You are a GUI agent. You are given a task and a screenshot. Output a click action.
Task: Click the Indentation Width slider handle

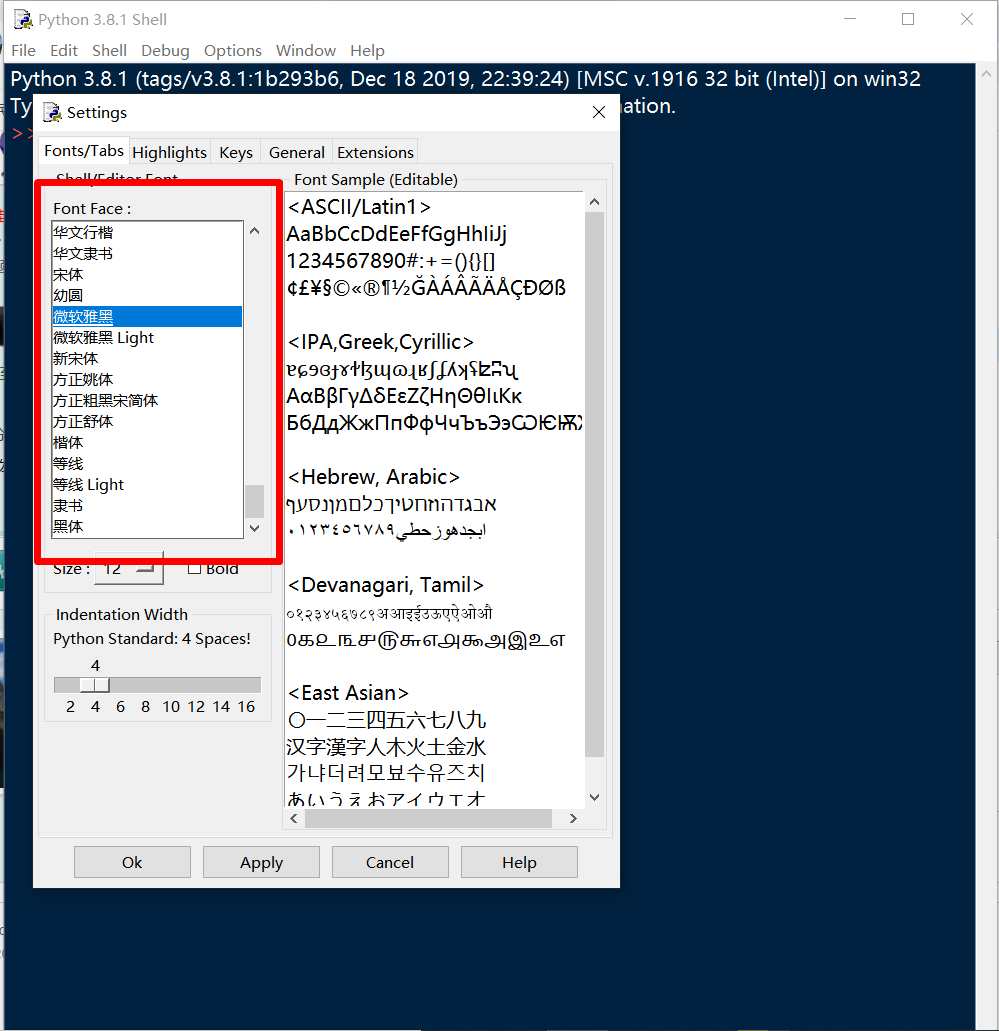pos(95,685)
